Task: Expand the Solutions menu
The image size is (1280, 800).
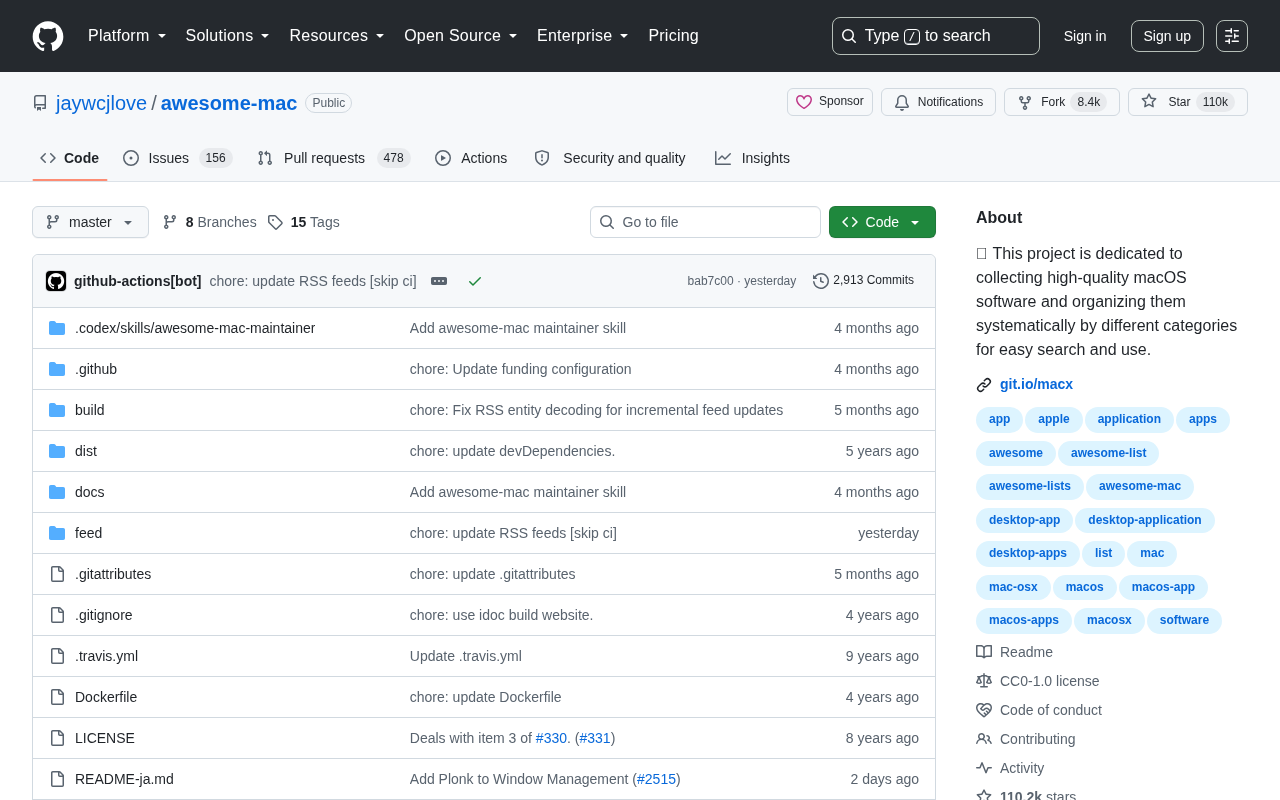Action: click(227, 36)
